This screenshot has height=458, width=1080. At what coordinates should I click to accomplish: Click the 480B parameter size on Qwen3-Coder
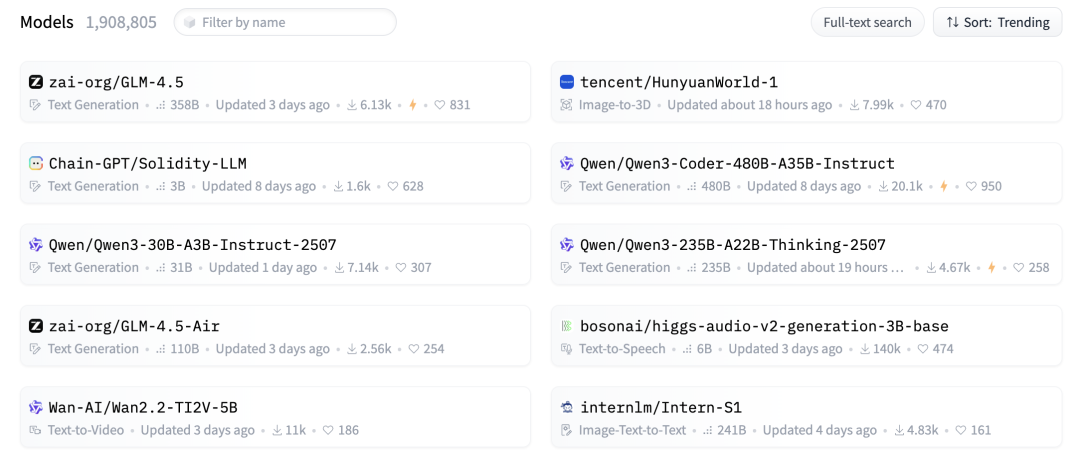click(716, 187)
